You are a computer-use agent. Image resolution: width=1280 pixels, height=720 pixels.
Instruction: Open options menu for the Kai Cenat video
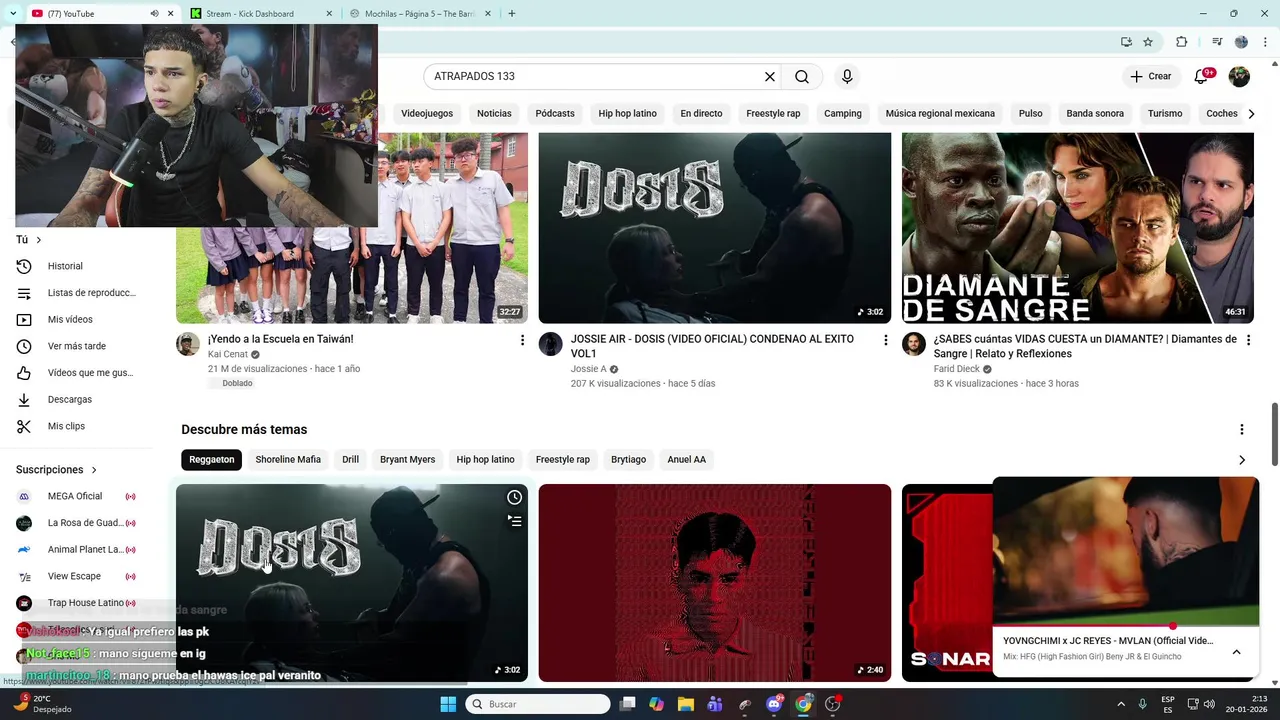point(522,341)
